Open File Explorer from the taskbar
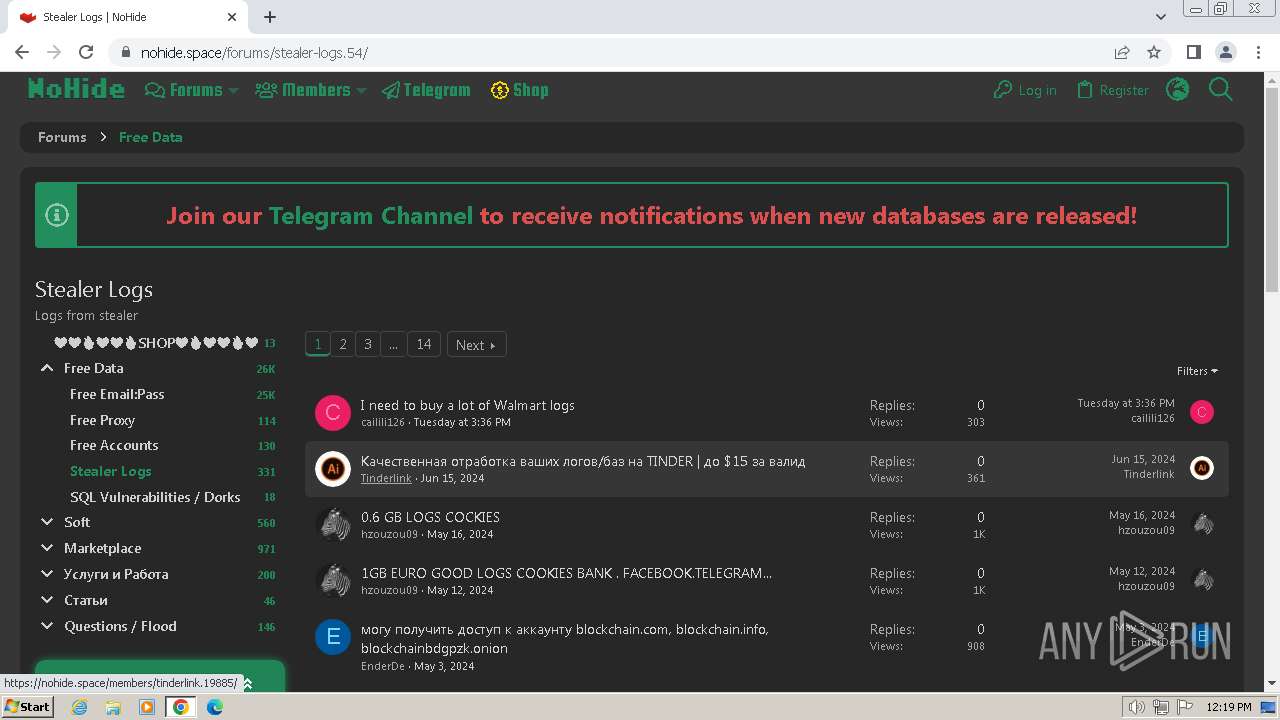1280x720 pixels. click(x=113, y=707)
